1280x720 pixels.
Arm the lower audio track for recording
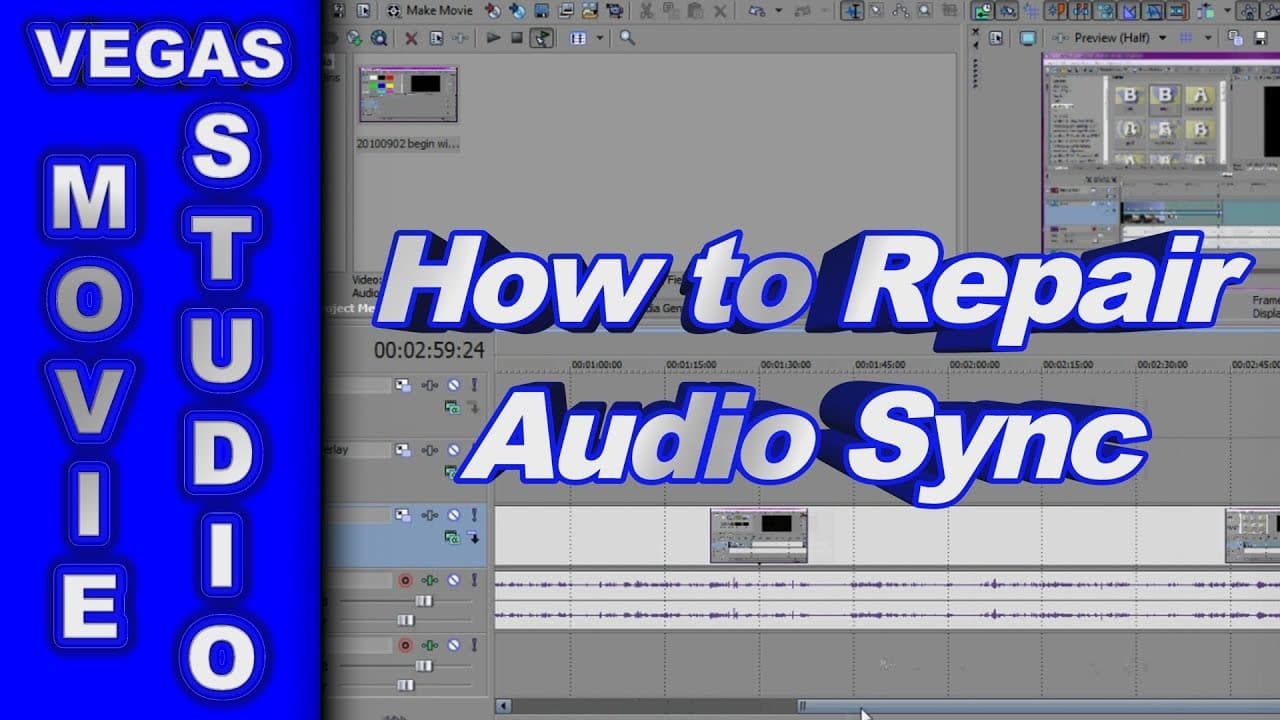point(406,645)
